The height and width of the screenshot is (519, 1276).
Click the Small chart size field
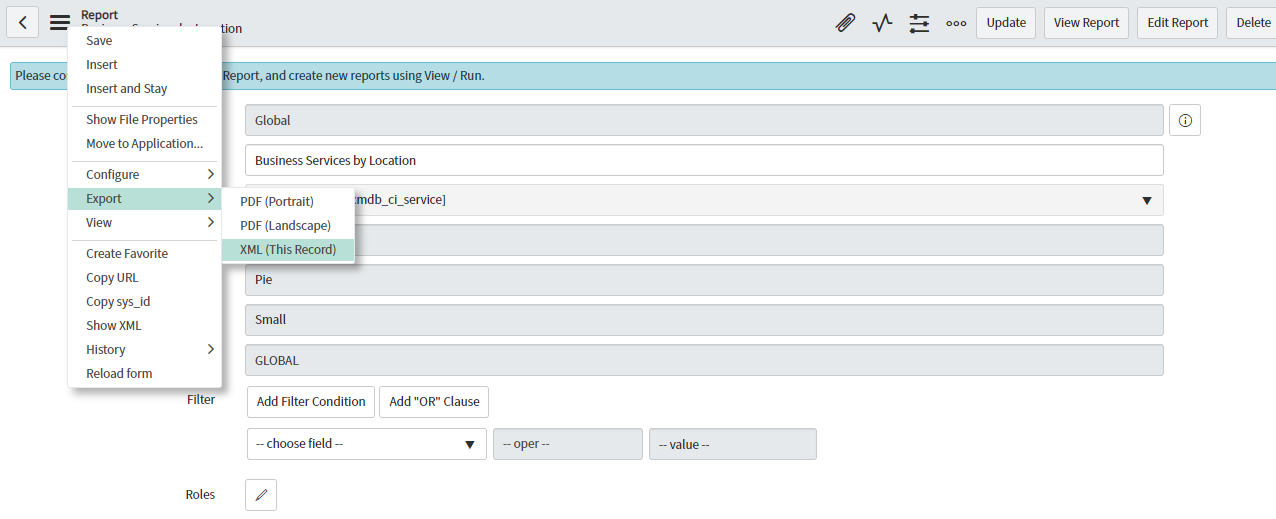pyautogui.click(x=704, y=320)
